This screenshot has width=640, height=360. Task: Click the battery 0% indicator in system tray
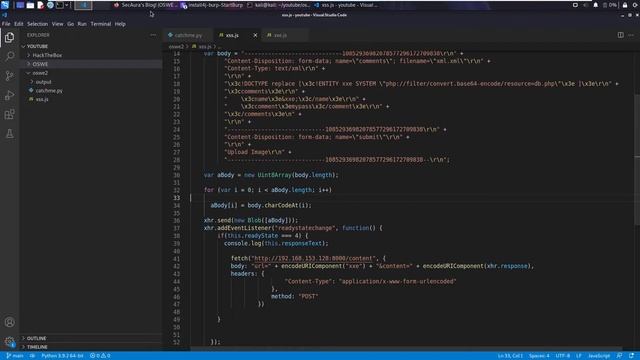click(610, 5)
